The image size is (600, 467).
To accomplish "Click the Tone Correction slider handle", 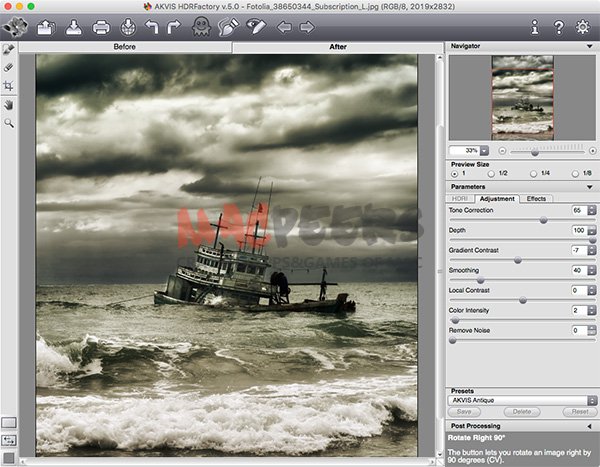I will 544,220.
